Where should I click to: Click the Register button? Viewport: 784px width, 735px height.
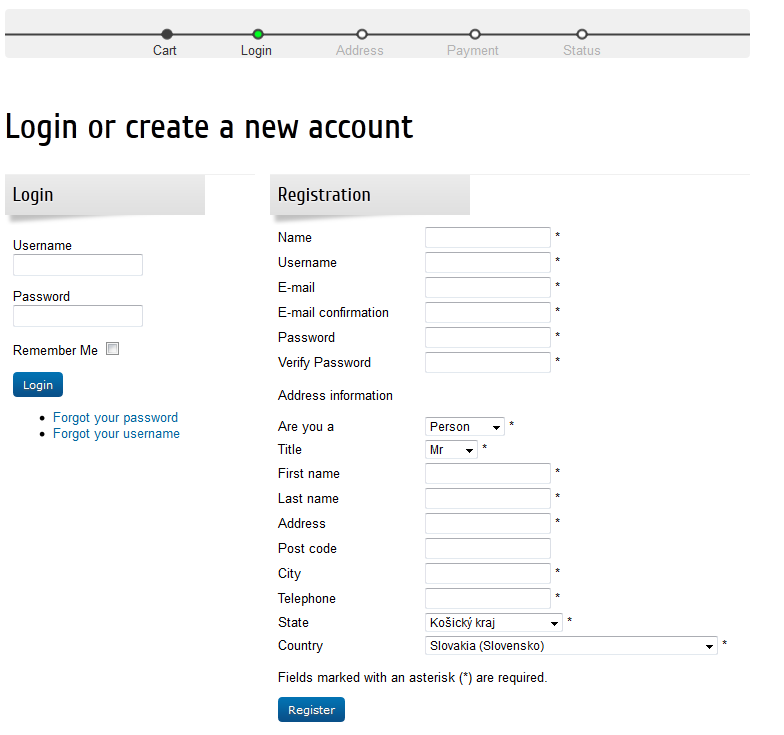tap(312, 710)
